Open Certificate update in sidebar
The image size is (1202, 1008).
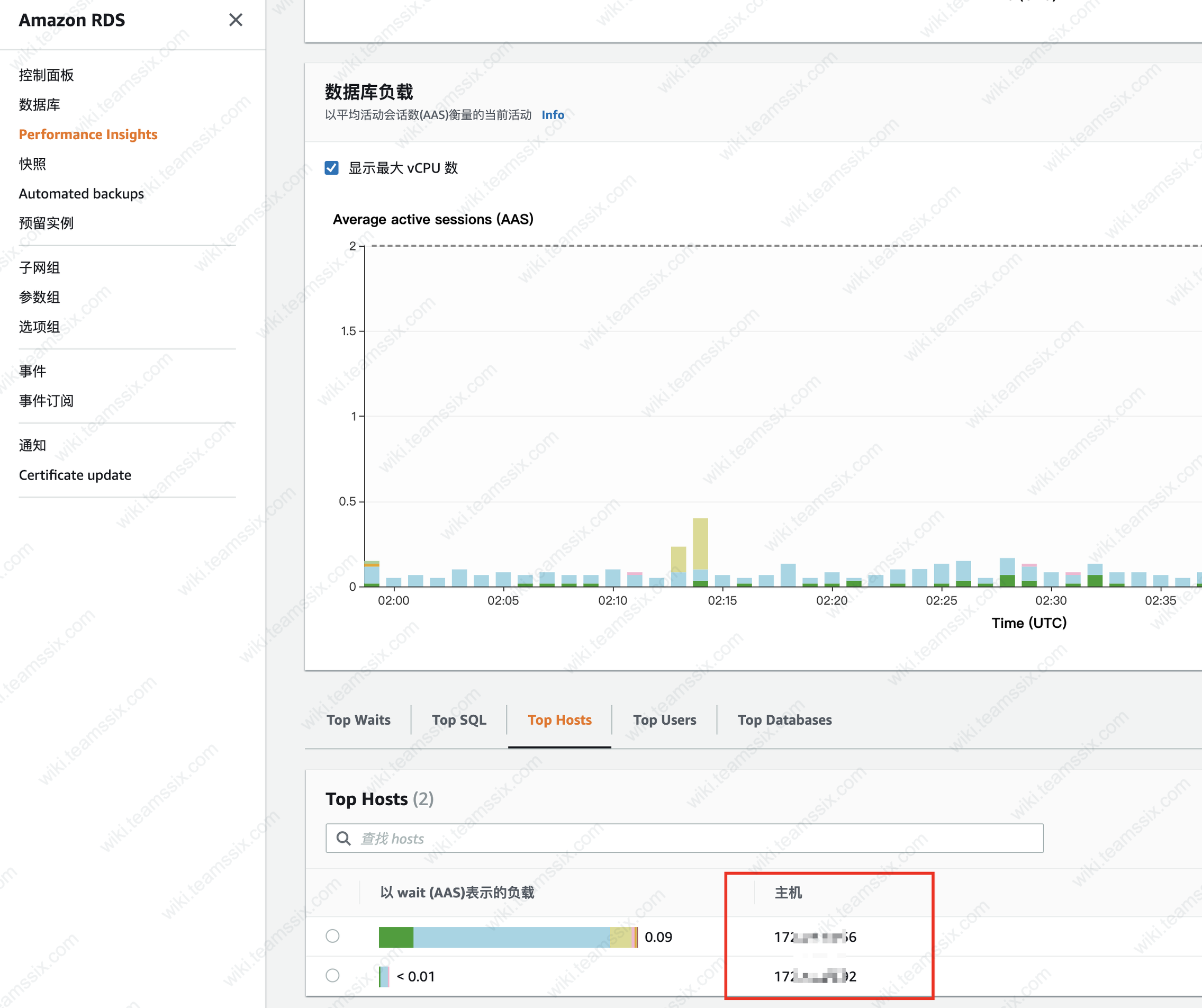pyautogui.click(x=75, y=475)
